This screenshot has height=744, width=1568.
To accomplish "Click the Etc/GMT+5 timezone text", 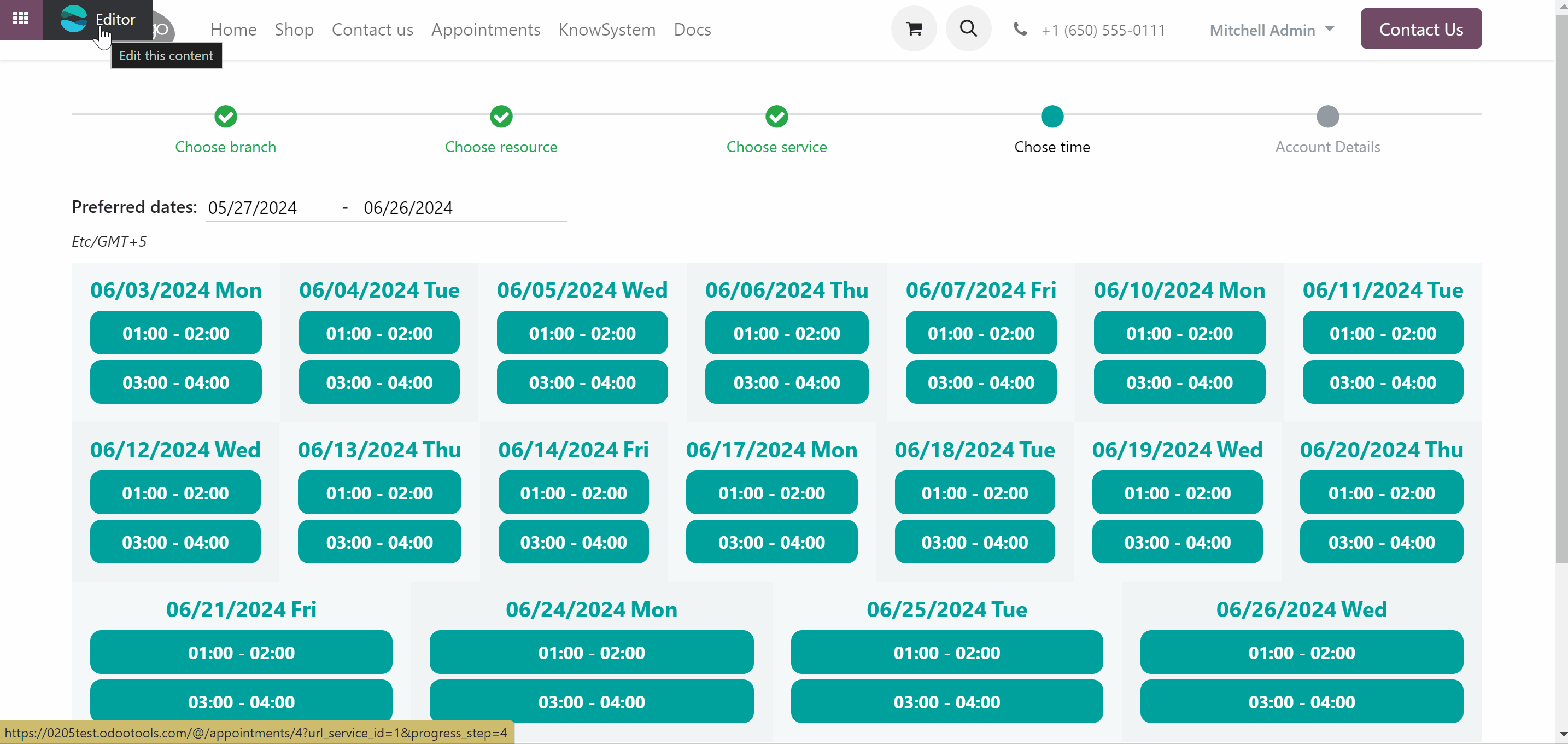I will point(109,242).
